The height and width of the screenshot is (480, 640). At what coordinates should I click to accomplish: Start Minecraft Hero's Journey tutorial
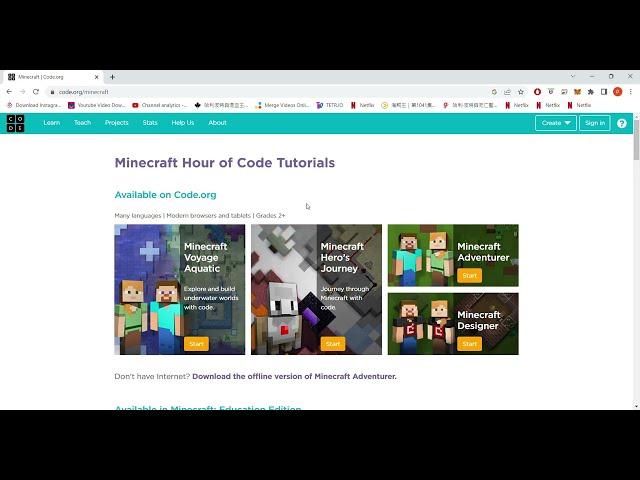coord(333,344)
